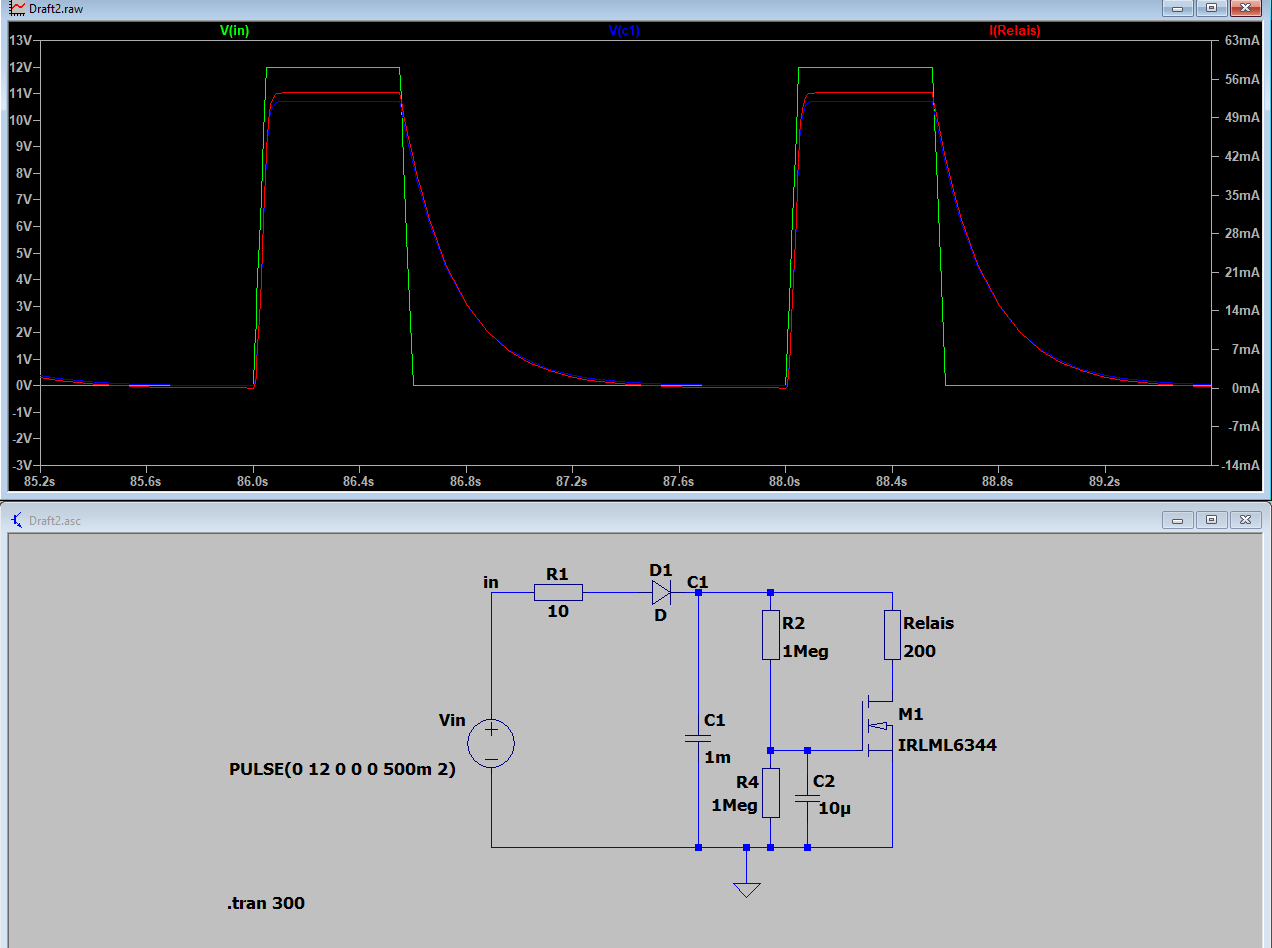Click the C1 net label near diode

pyautogui.click(x=698, y=582)
